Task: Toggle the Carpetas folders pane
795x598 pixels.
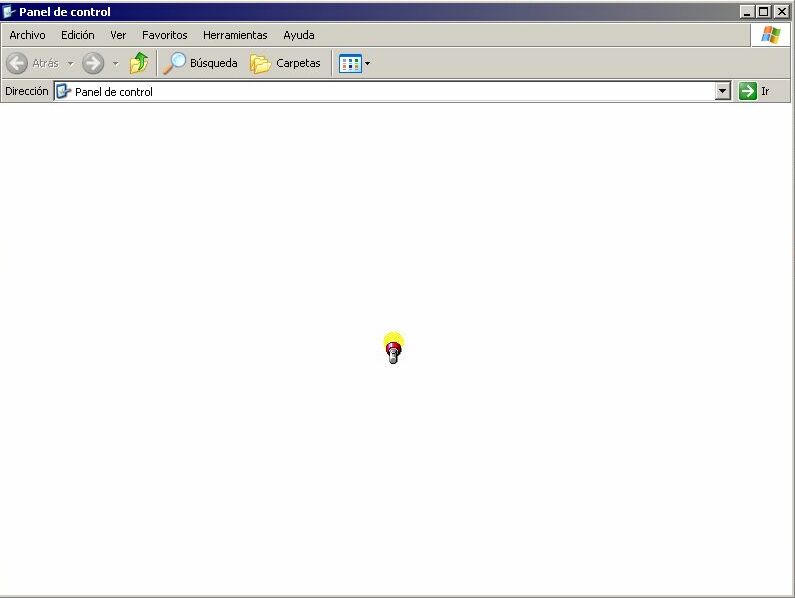Action: (285, 63)
